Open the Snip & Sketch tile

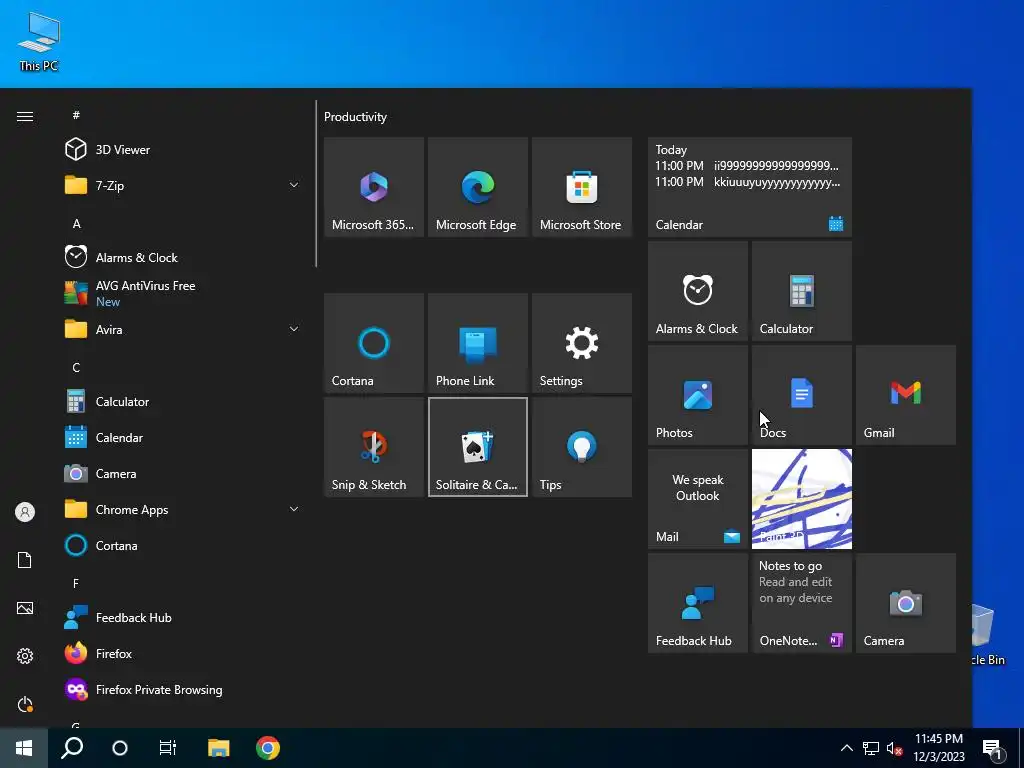pos(374,447)
